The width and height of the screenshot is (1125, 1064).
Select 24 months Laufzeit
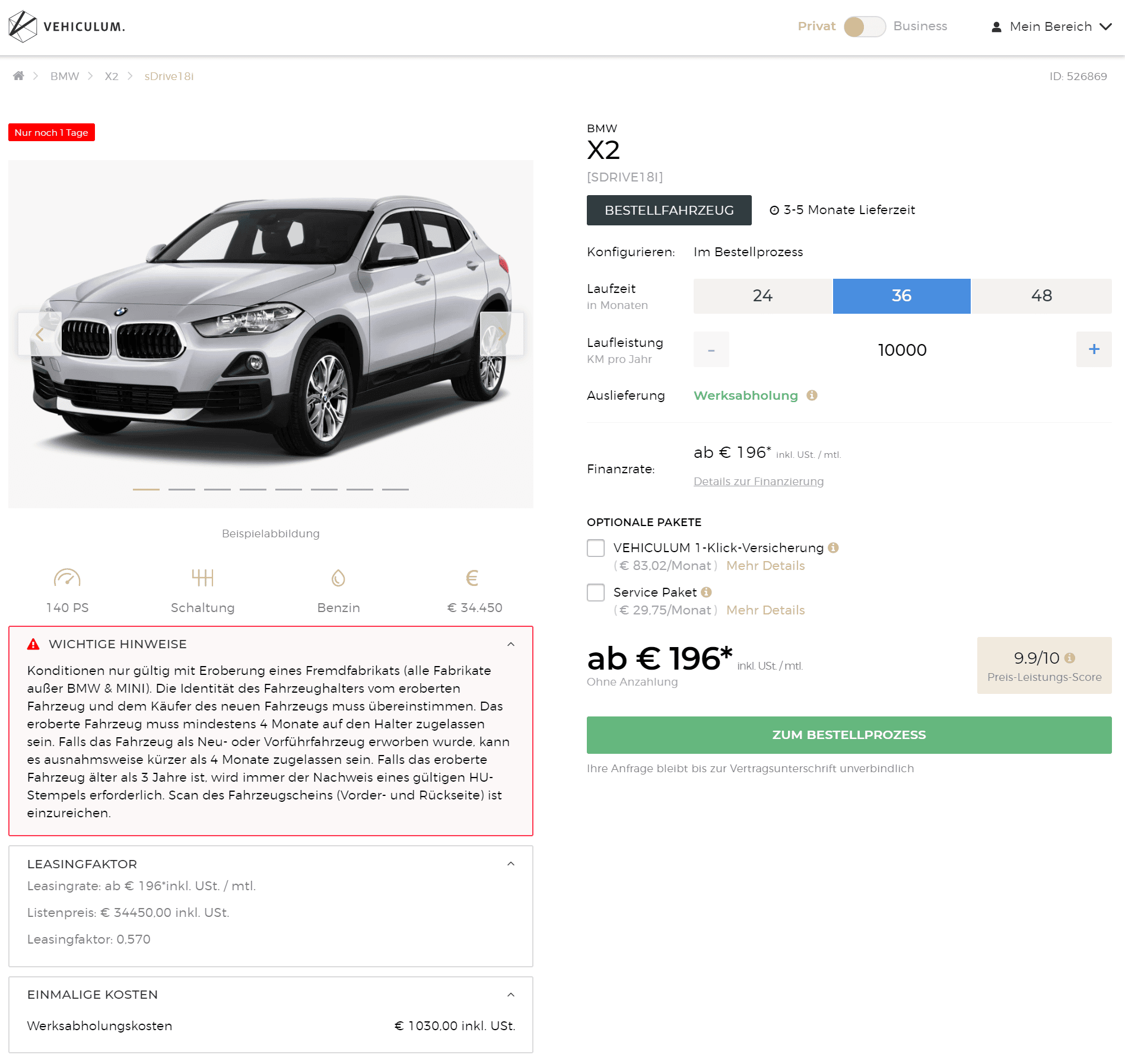(x=763, y=296)
